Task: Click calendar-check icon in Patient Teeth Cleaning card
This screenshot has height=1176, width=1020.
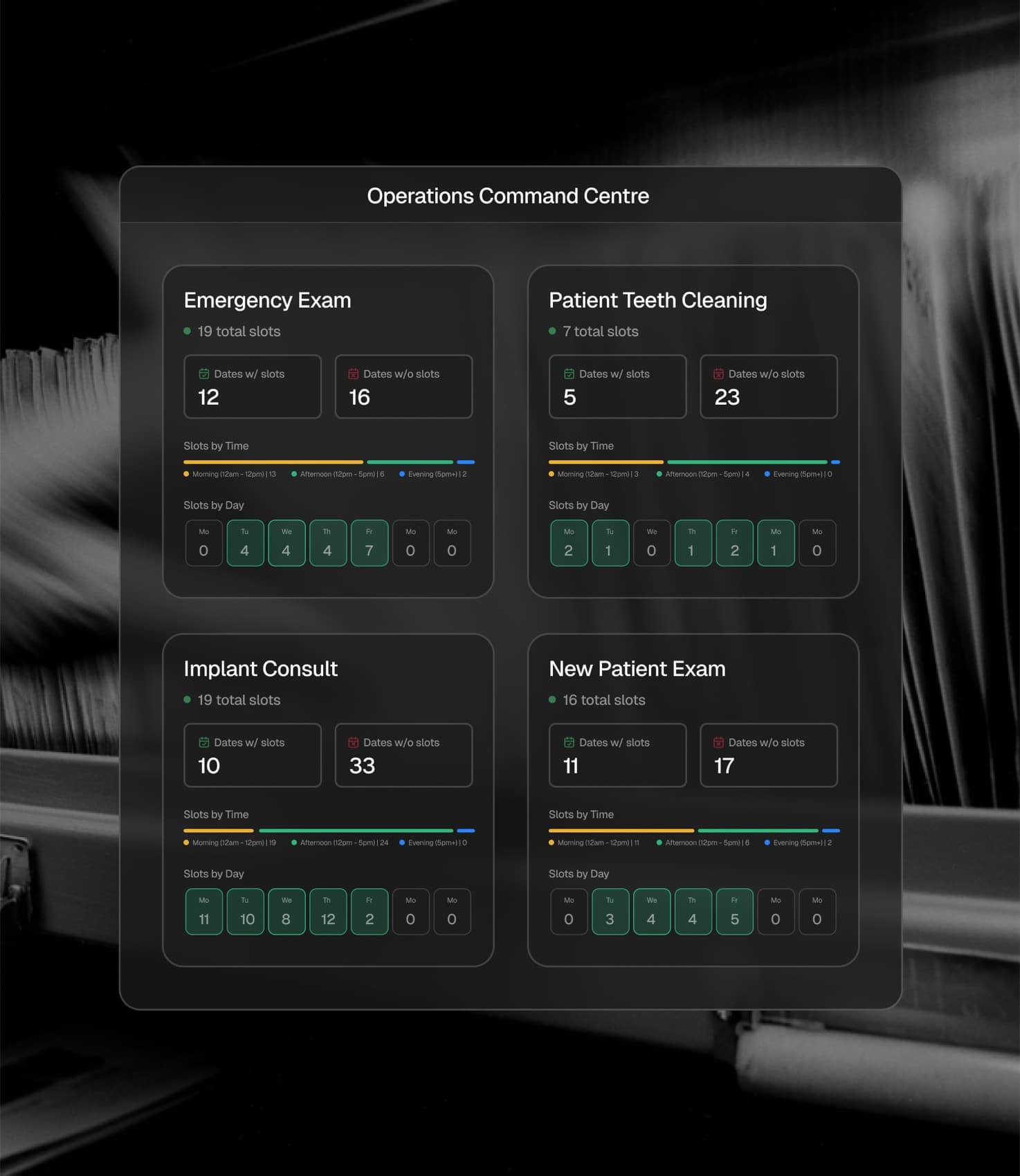Action: [569, 374]
